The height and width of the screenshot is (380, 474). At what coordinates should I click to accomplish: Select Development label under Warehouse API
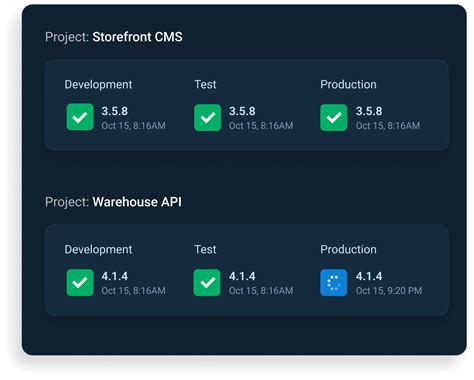(x=98, y=250)
